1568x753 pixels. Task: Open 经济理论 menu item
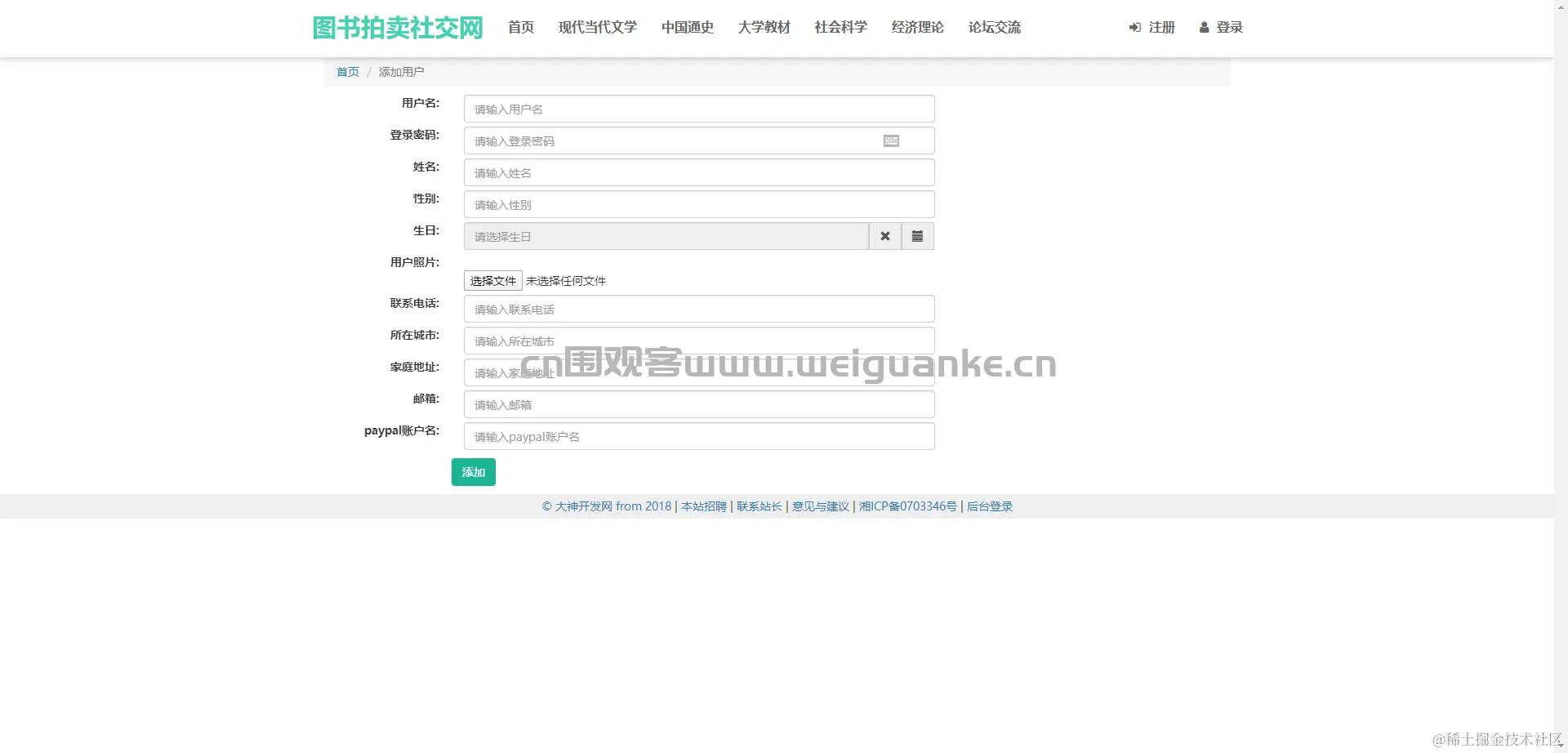point(918,28)
